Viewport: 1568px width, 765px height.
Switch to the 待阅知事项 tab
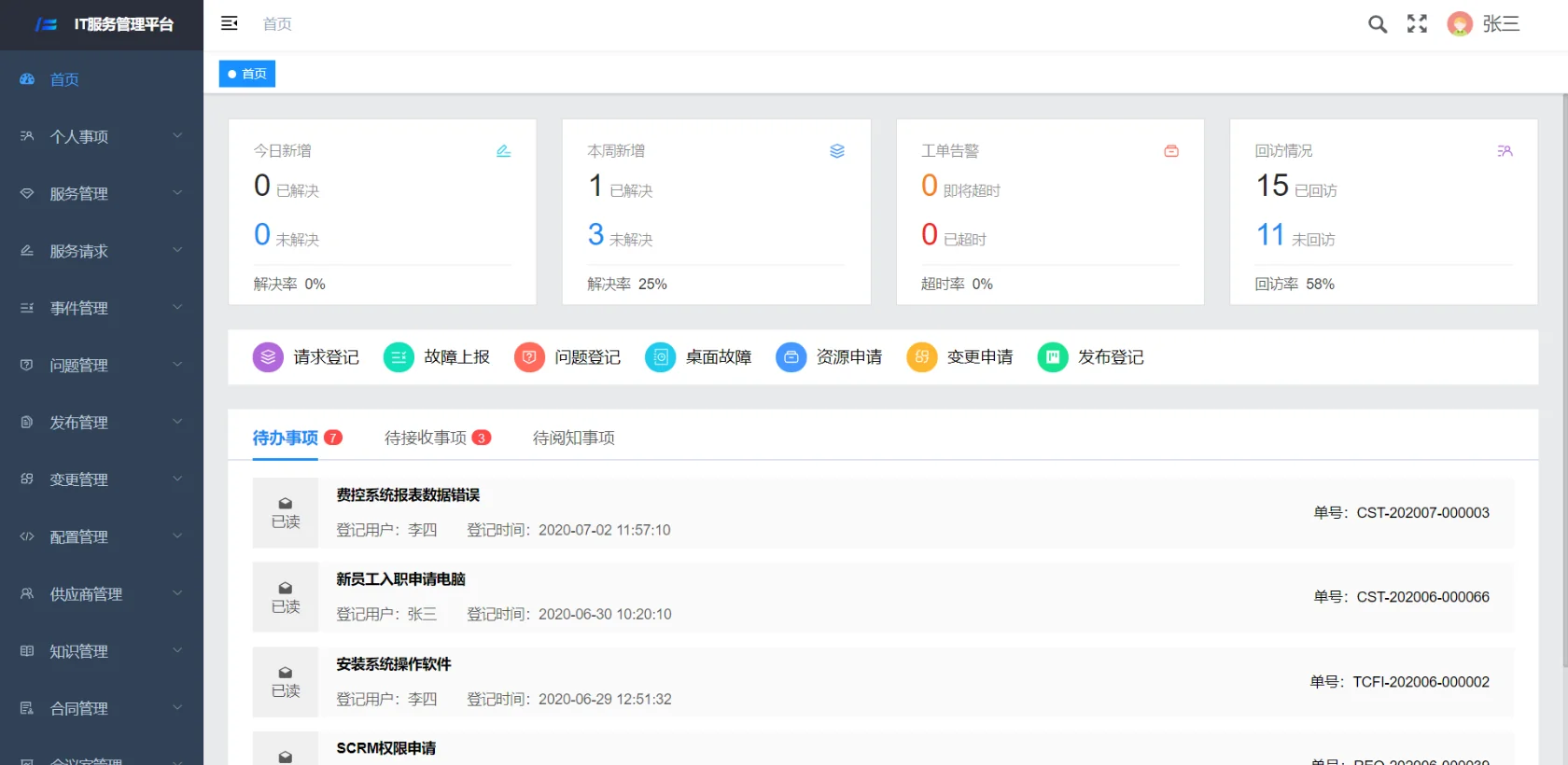click(x=573, y=438)
